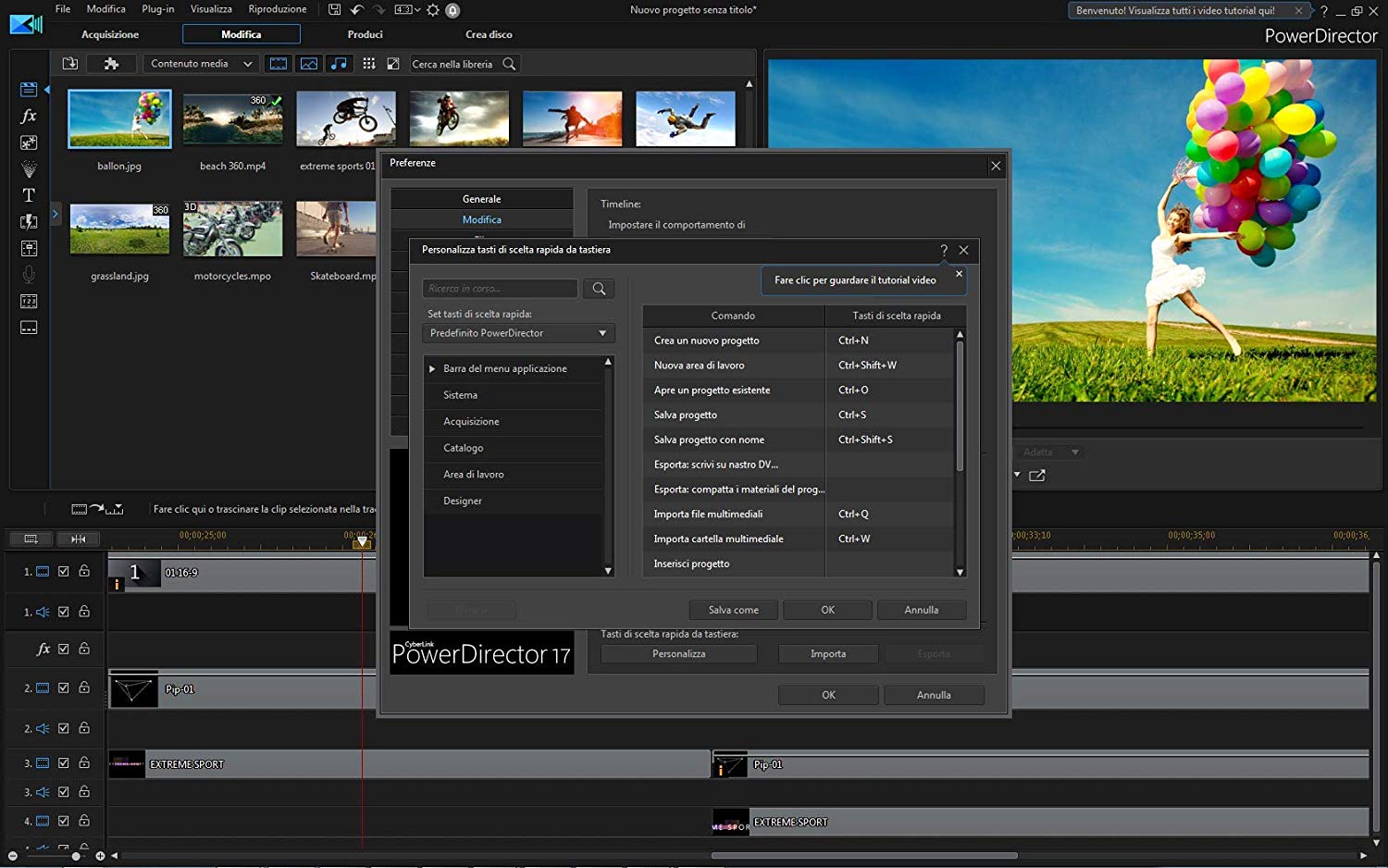Open the library view grid icon
1388x868 pixels.
[369, 64]
